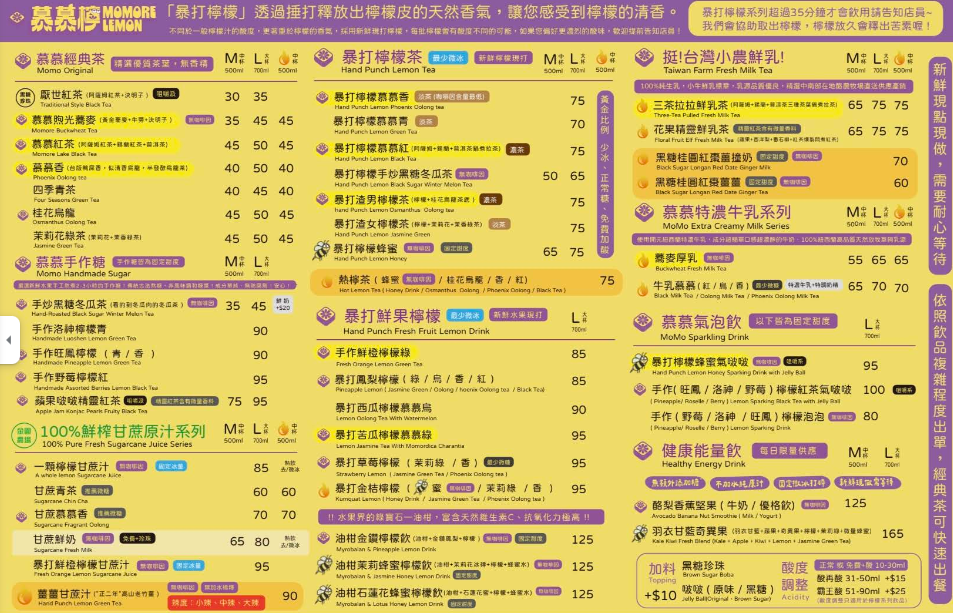953x613 pixels.
Task: Click the 以下皆為固定甜度 tag beside 慕慕氣泡飲
Action: point(793,321)
